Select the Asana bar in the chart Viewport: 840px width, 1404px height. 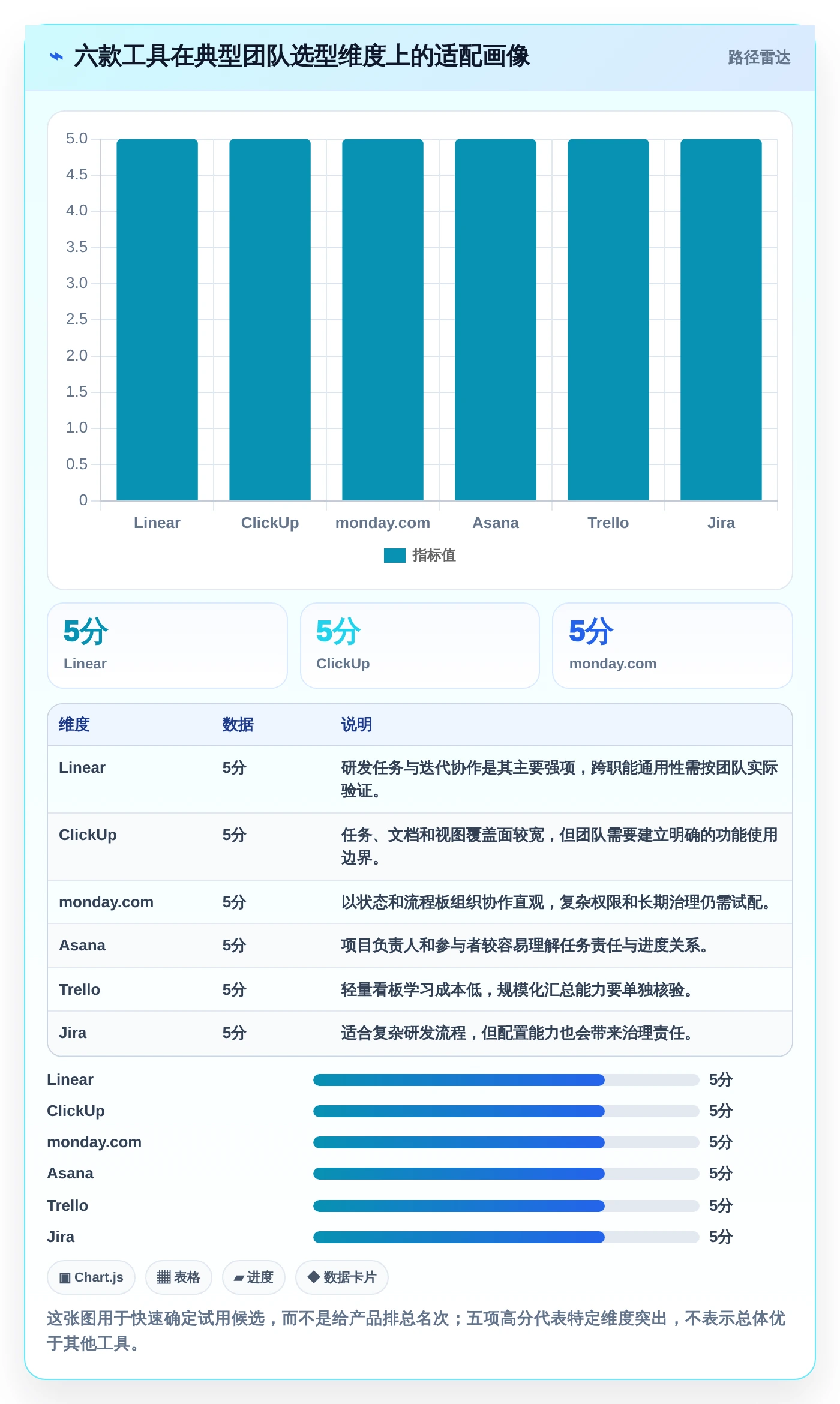coord(496,320)
